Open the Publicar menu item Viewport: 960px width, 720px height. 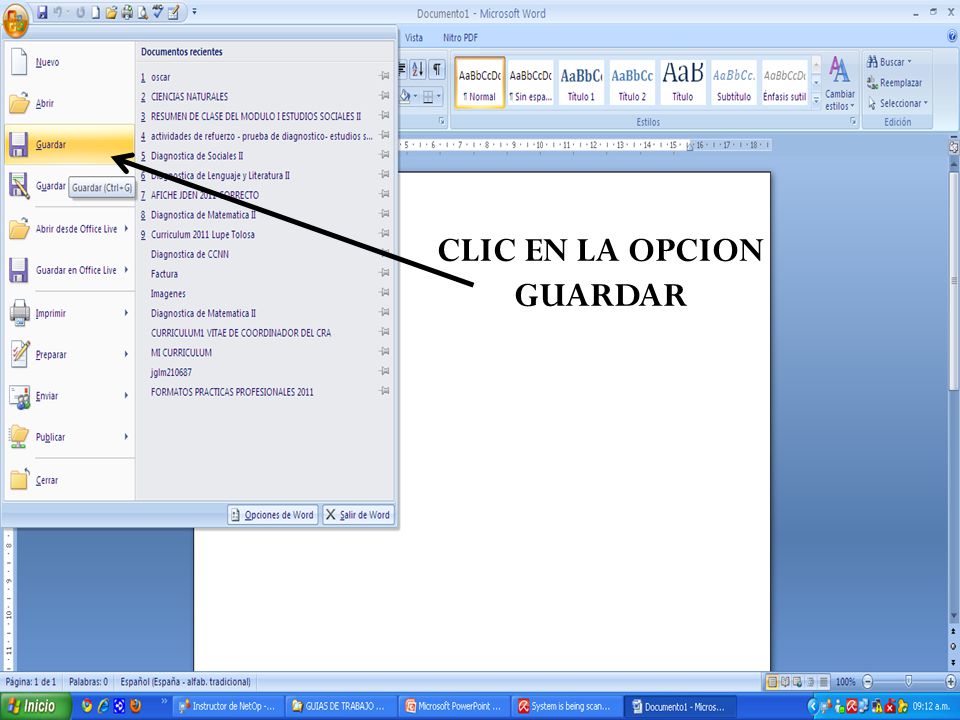click(x=69, y=437)
